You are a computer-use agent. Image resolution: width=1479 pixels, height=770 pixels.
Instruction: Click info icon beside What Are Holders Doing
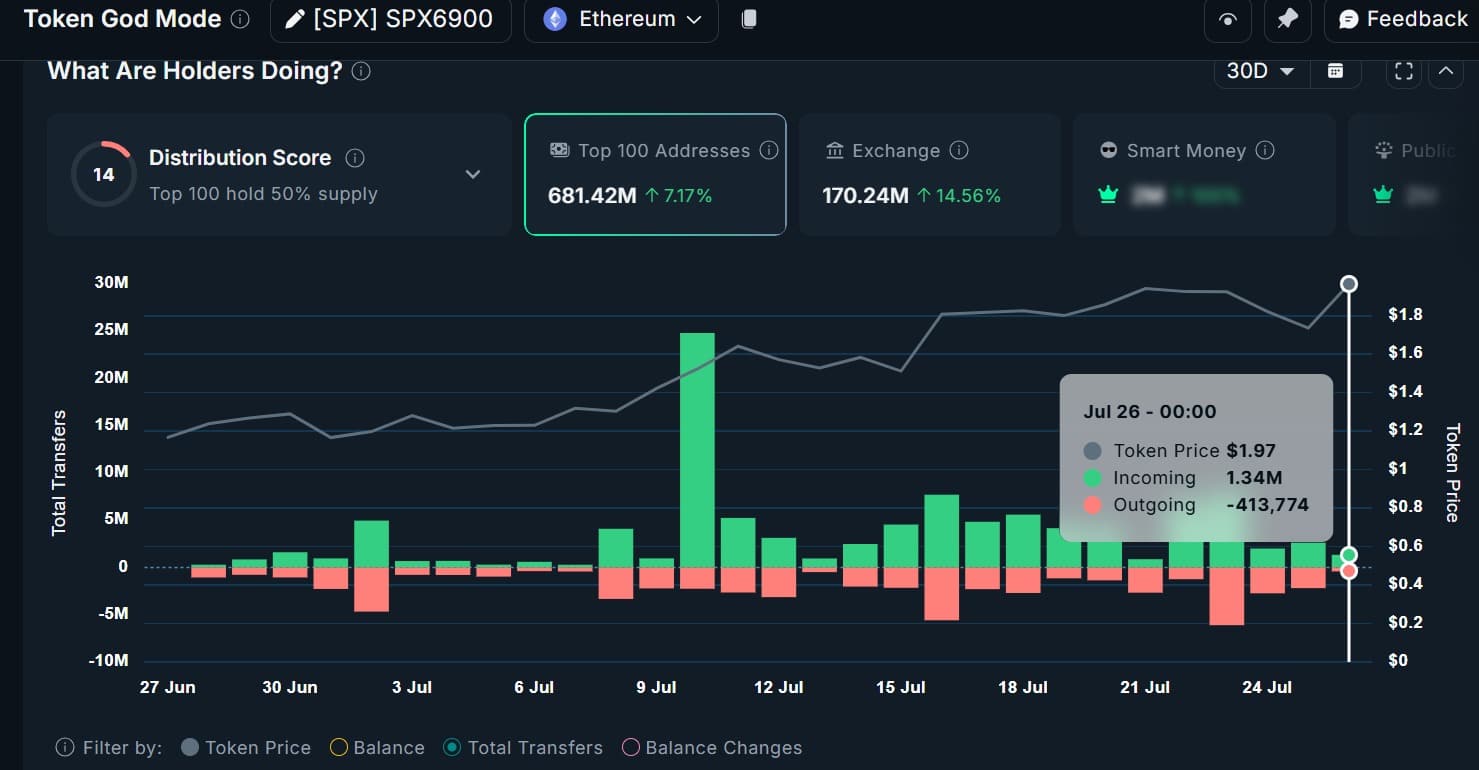coord(361,71)
